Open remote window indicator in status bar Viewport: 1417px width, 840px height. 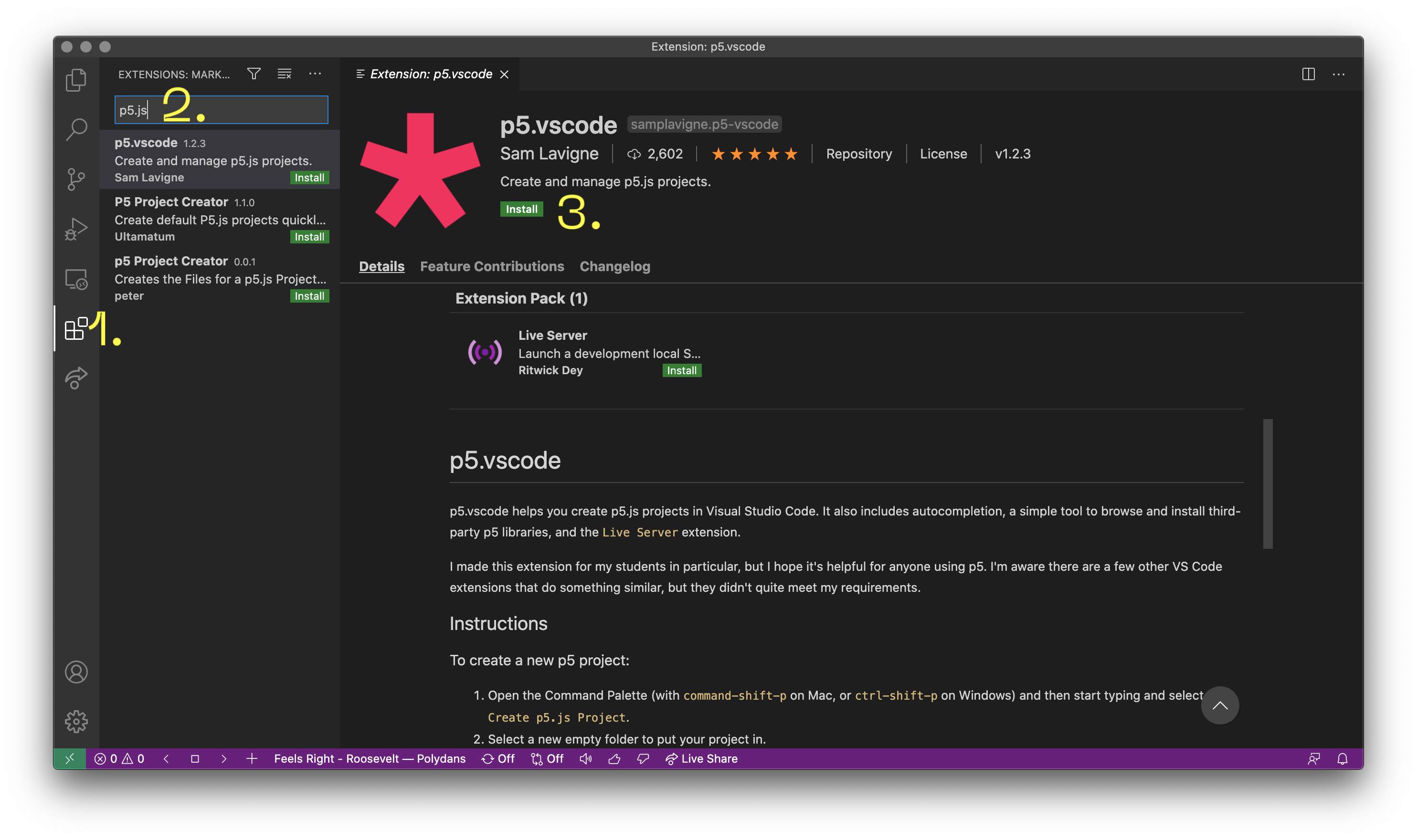[69, 758]
